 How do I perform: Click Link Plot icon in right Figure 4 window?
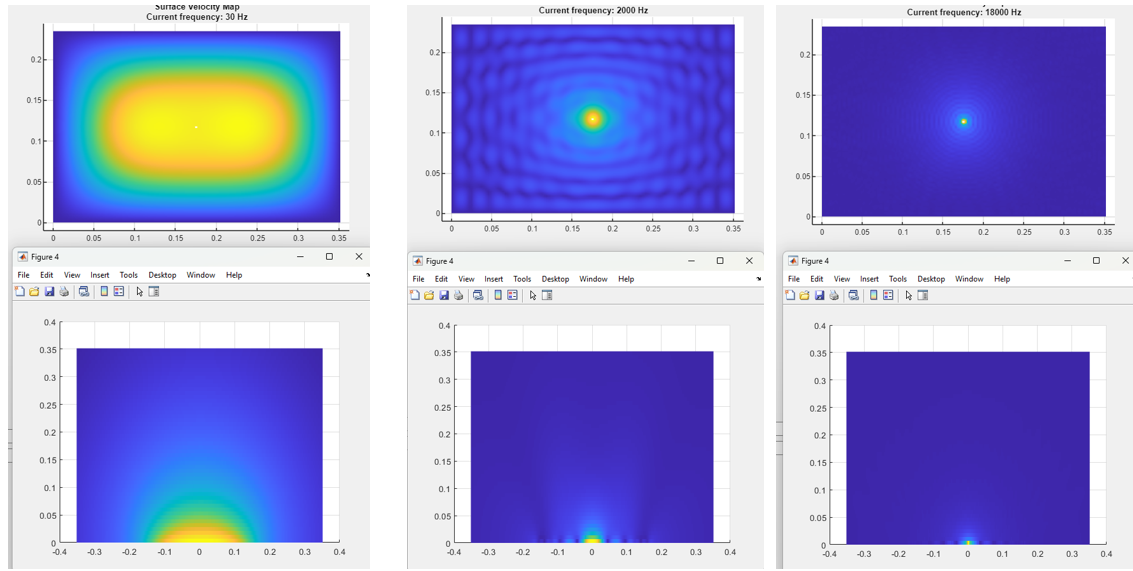853,295
